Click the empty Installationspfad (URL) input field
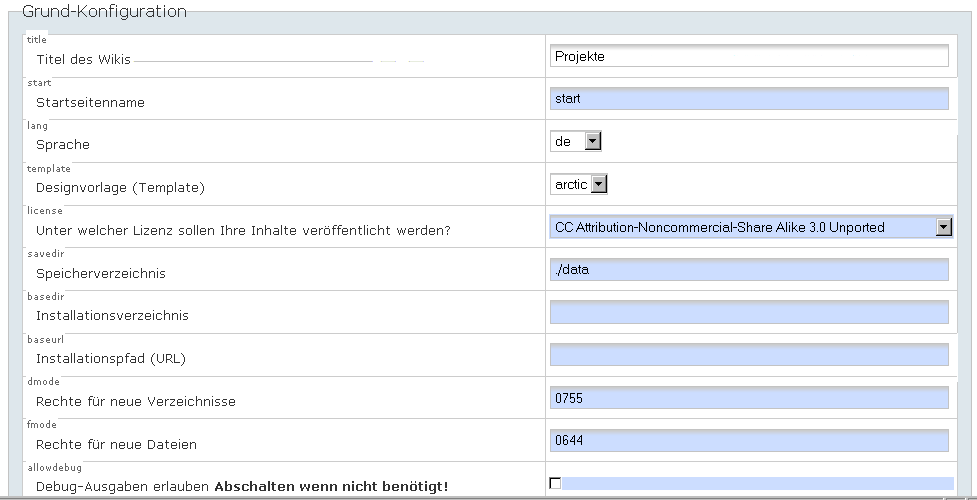Image resolution: width=977 pixels, height=500 pixels. coord(748,355)
